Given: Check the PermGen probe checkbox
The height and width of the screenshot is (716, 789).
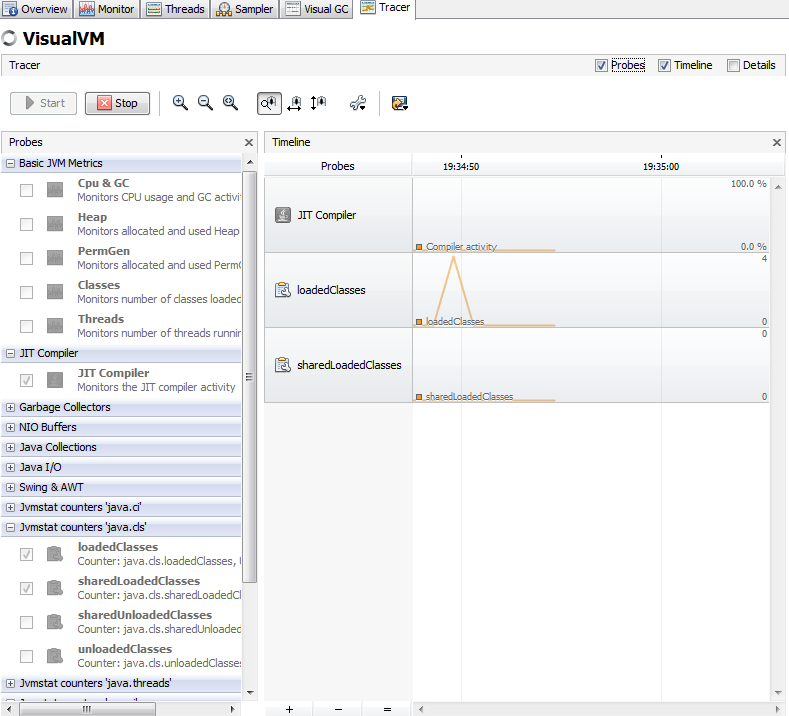Looking at the screenshot, I should point(26,258).
